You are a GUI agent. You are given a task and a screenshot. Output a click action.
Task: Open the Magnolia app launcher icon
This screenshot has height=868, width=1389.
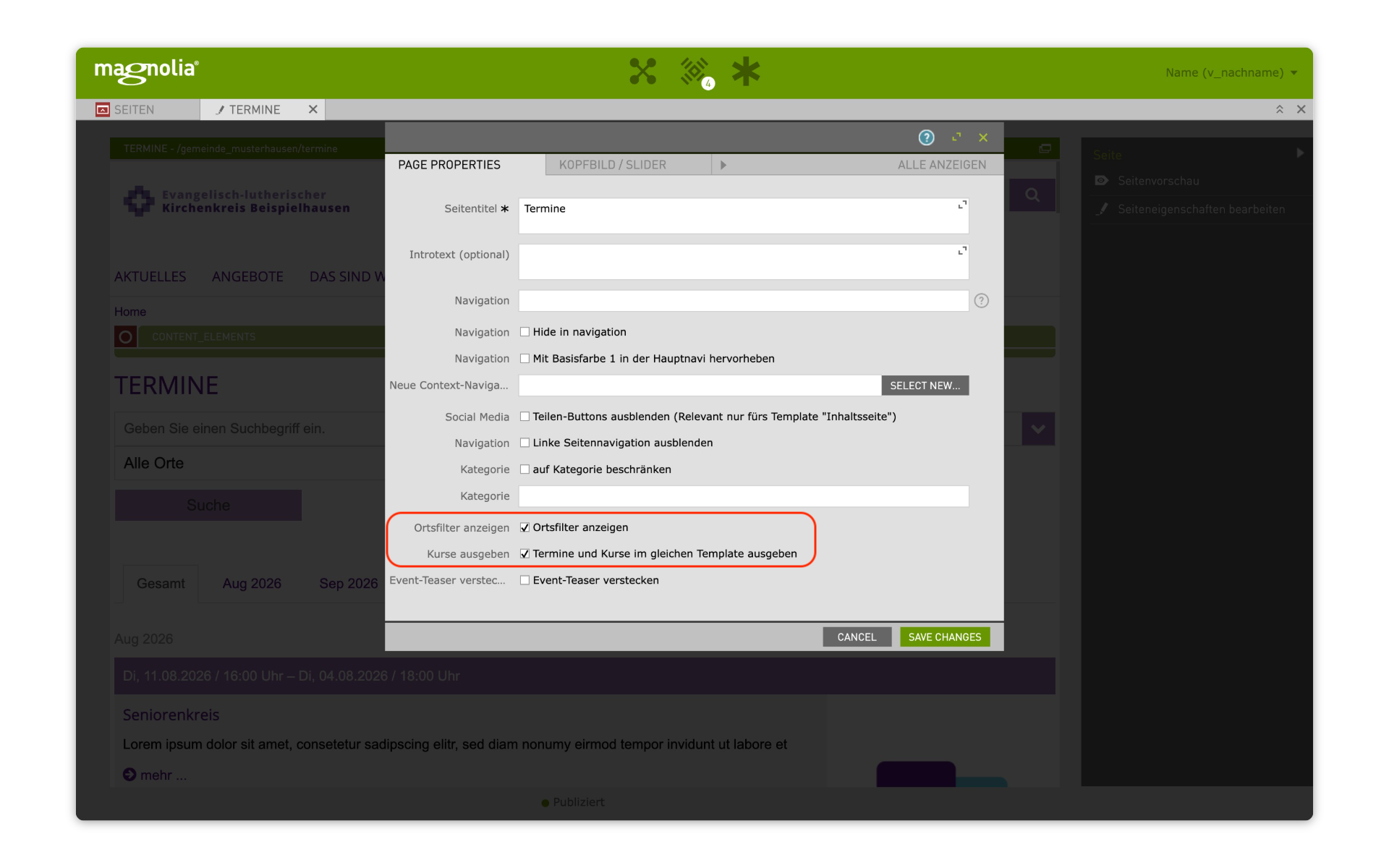[x=642, y=72]
